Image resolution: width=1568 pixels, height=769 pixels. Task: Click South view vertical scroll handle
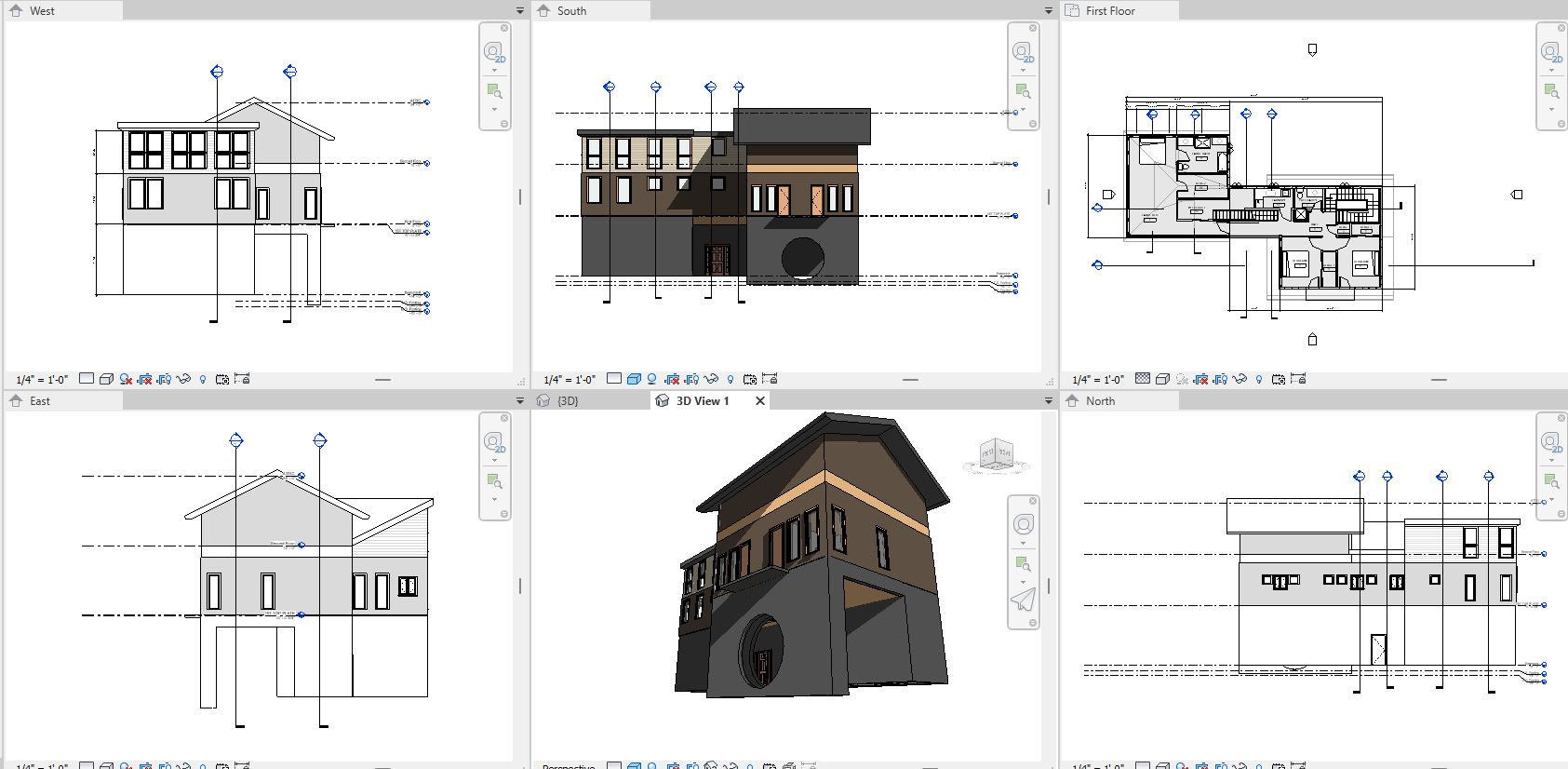(x=1049, y=196)
